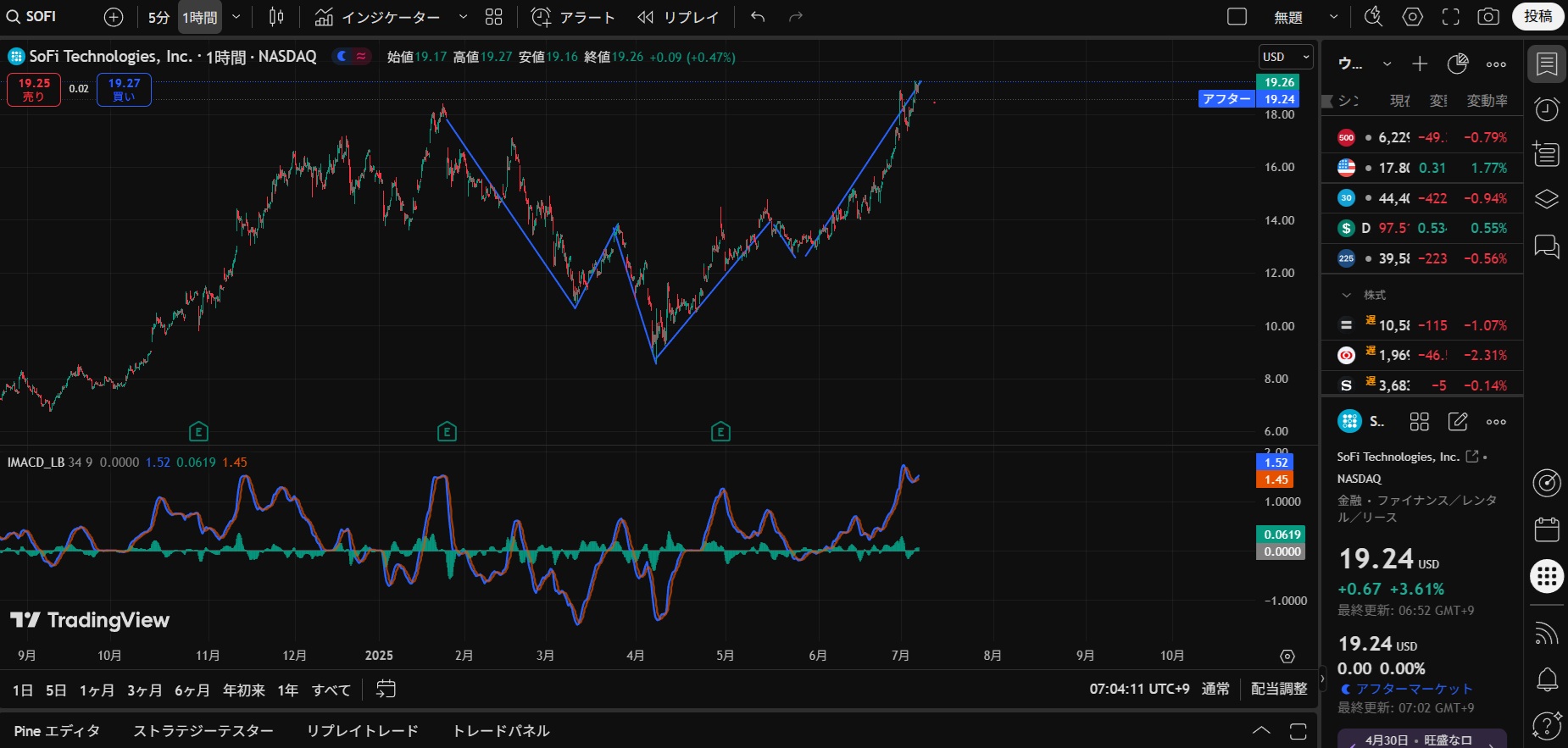The width and height of the screenshot is (1568, 748).
Task: Edit symbol note with pencil icon
Action: 1458,421
